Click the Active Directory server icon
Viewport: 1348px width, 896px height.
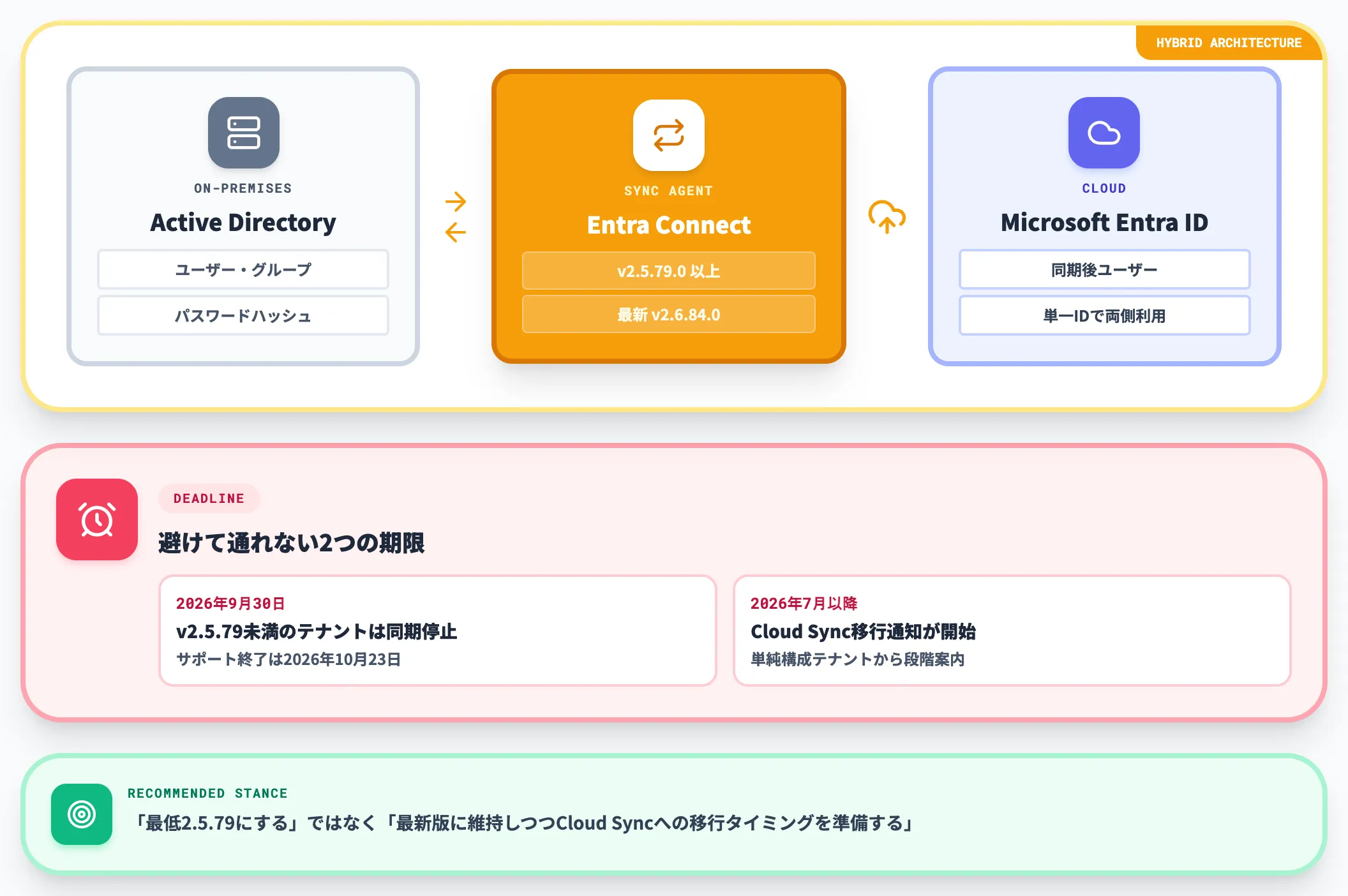pos(243,133)
